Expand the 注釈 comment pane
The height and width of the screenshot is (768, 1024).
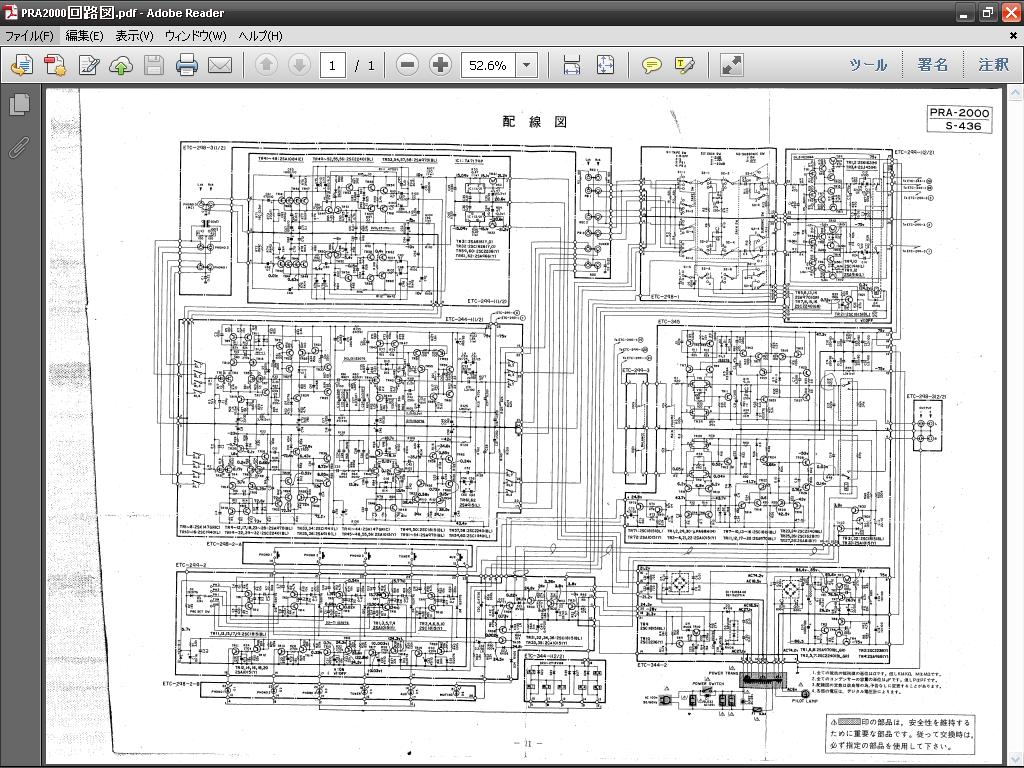pos(993,65)
